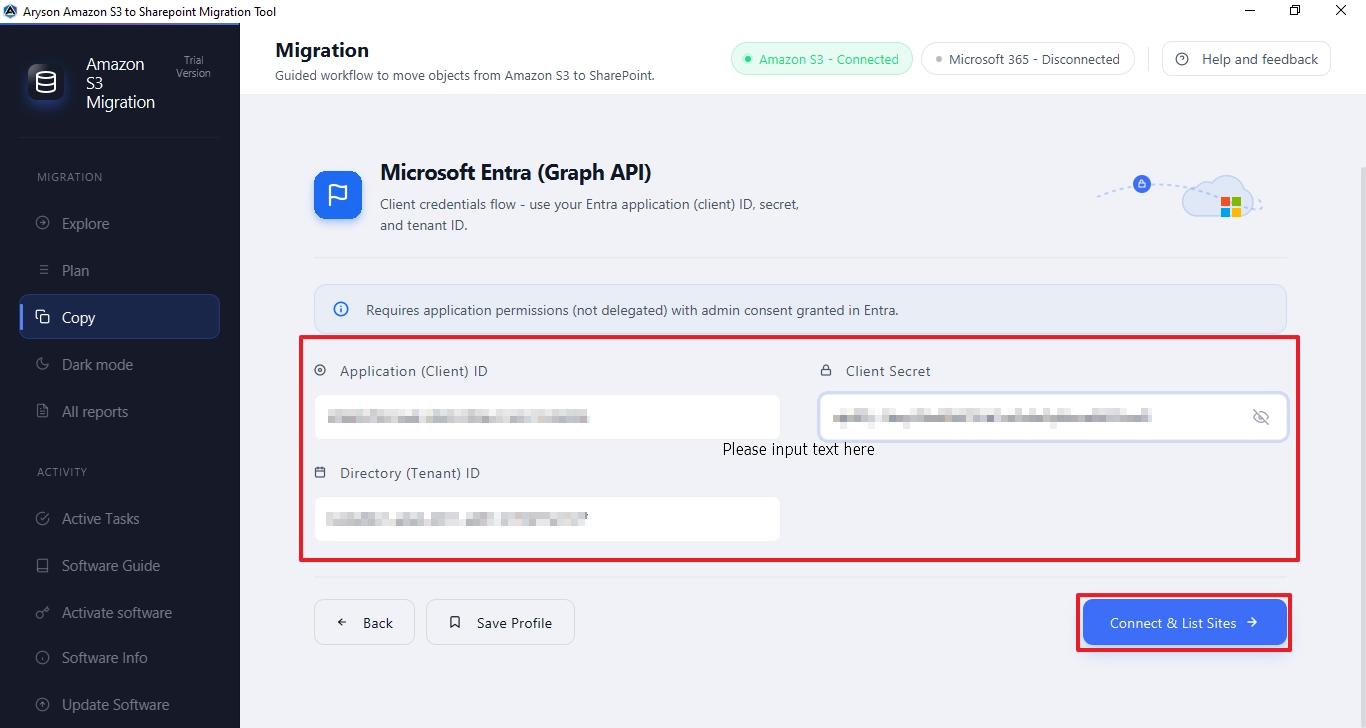This screenshot has height=728, width=1366.
Task: Click the Amazon S3 - Connected status badge
Action: point(822,59)
